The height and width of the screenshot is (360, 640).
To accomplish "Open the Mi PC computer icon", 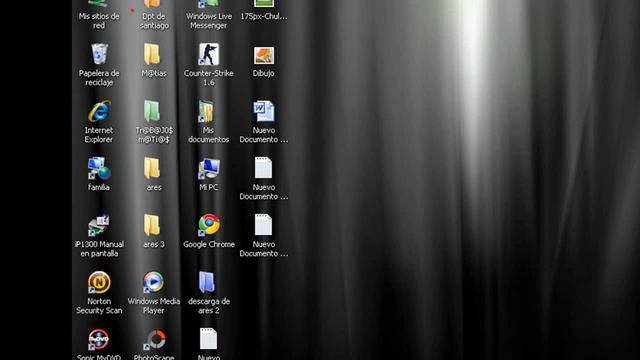I will (209, 169).
